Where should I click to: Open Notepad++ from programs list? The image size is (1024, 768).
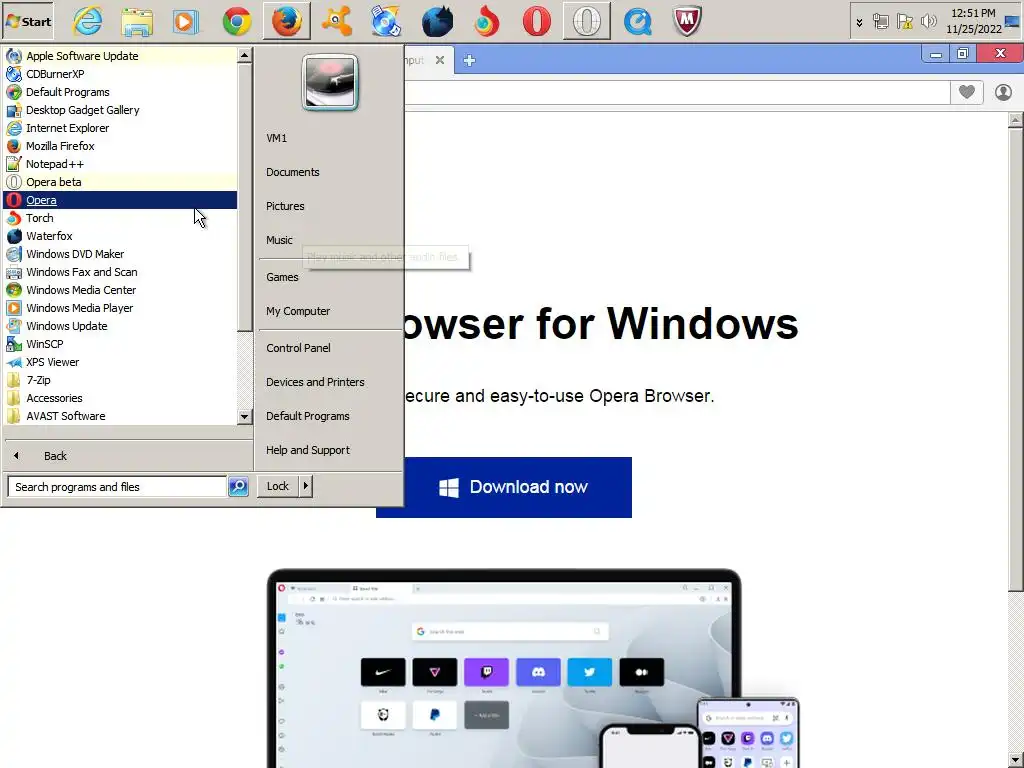point(121,164)
